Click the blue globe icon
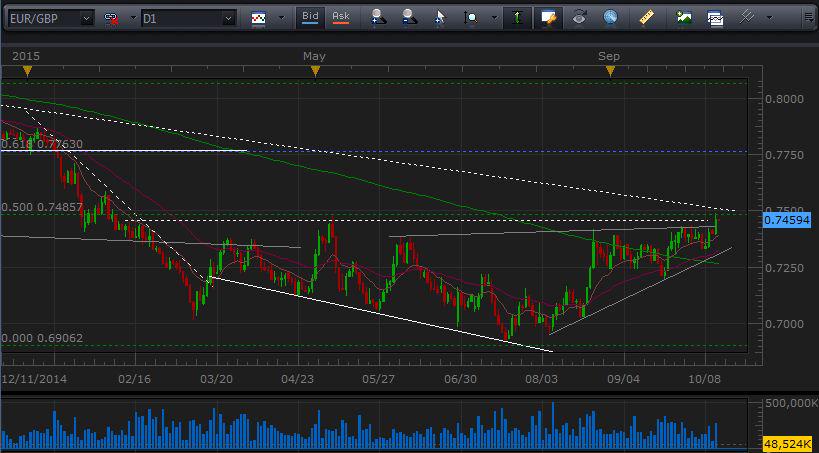Screen dimensions: 819x453 609,18
